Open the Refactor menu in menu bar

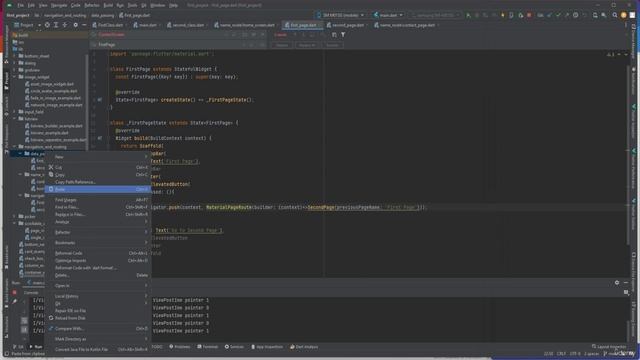(x=92, y=5)
